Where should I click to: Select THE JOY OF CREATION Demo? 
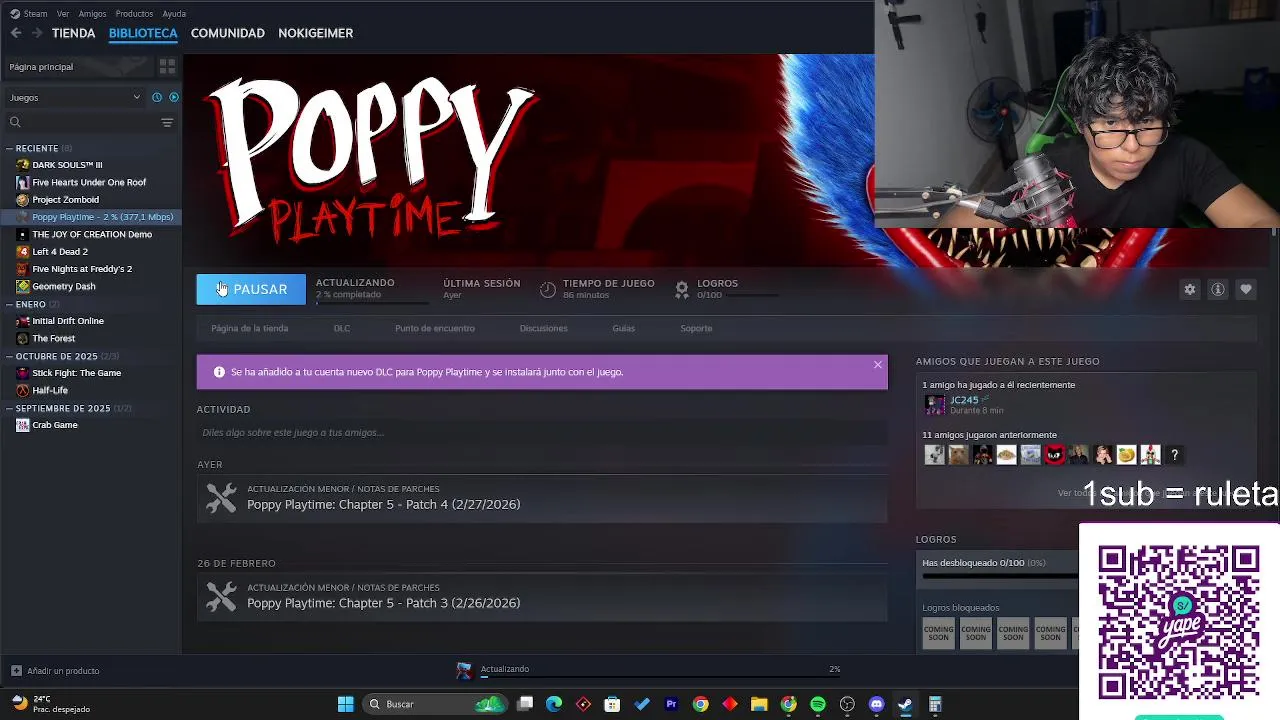(x=91, y=234)
